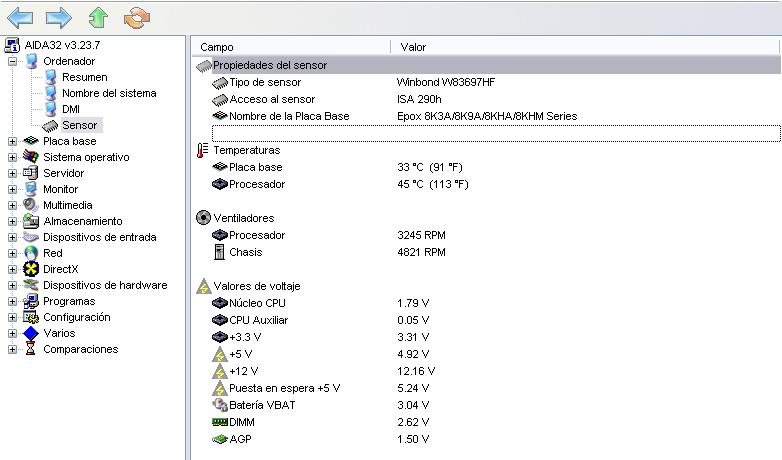The height and width of the screenshot is (460, 782).
Task: Select Nombre del sistema item
Action: tap(109, 93)
